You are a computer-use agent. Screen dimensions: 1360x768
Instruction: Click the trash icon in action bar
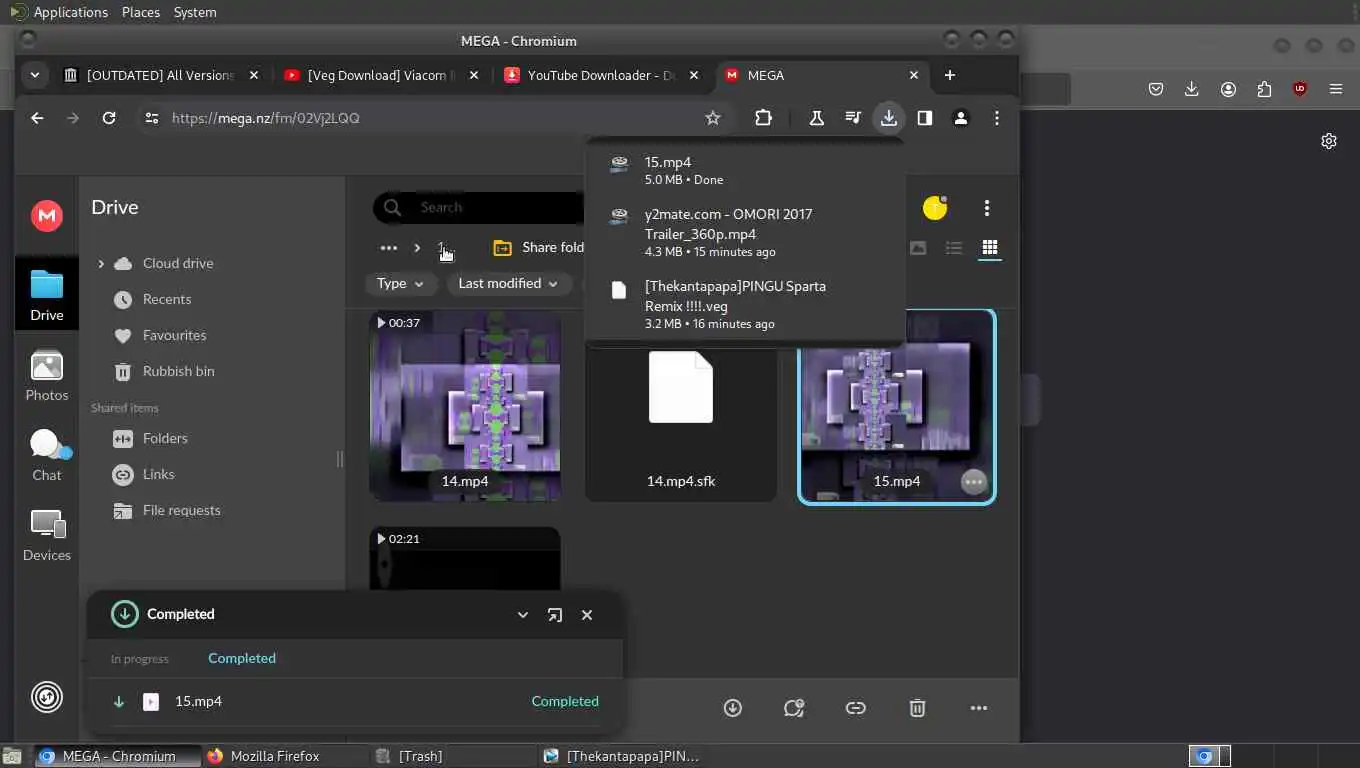pyautogui.click(x=917, y=708)
